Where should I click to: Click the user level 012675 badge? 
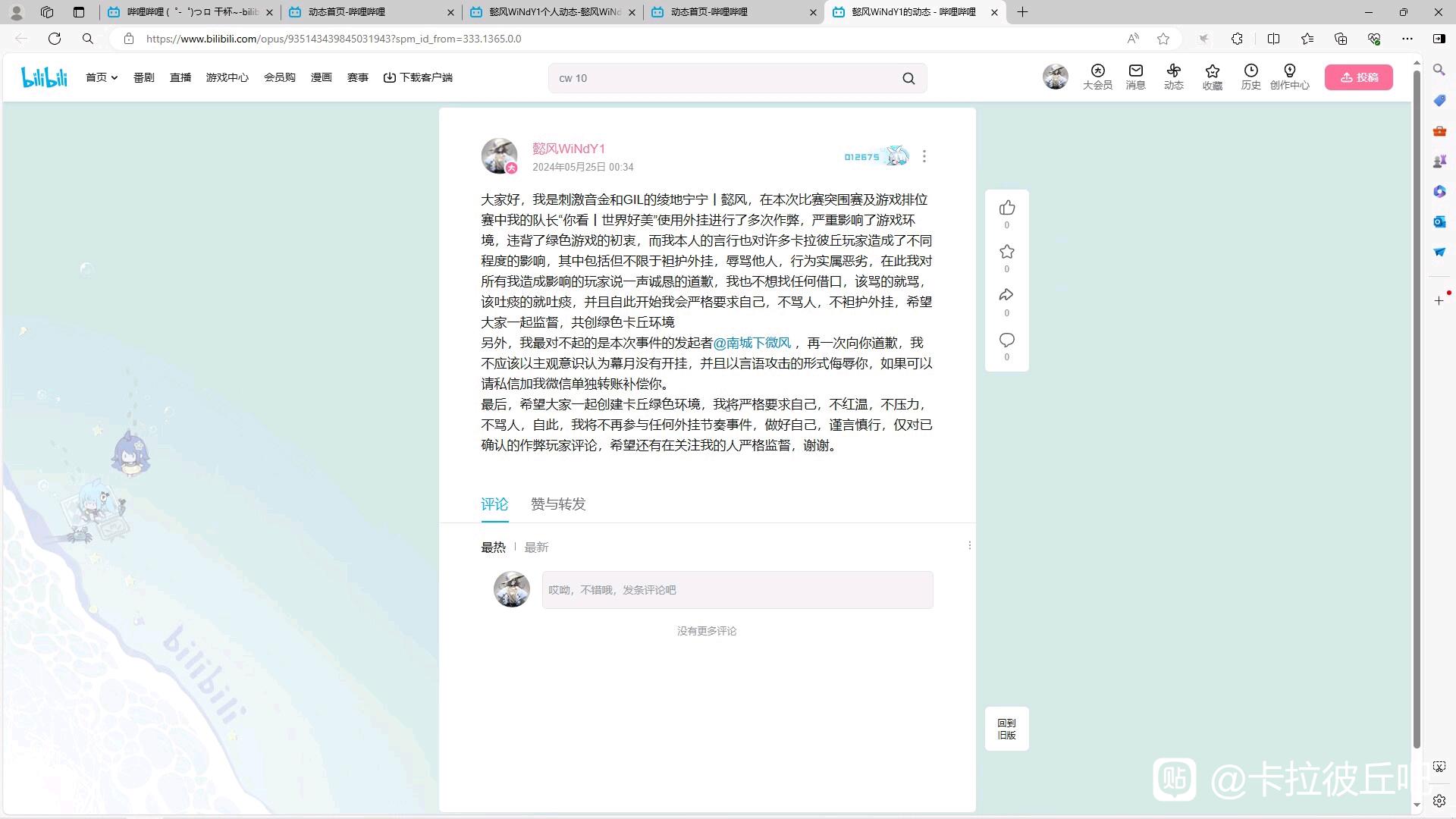(x=876, y=156)
